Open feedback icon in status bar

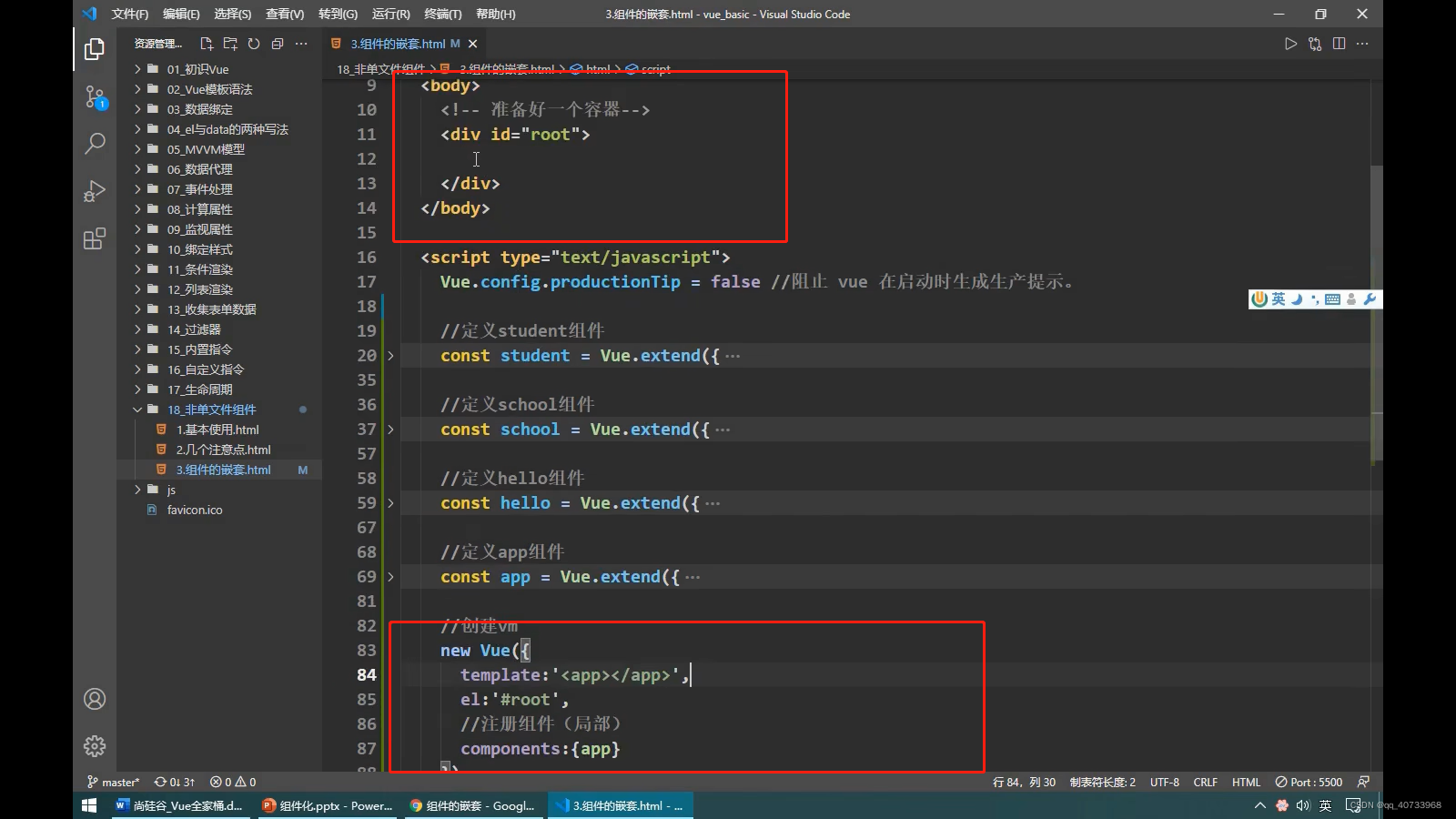1363,782
